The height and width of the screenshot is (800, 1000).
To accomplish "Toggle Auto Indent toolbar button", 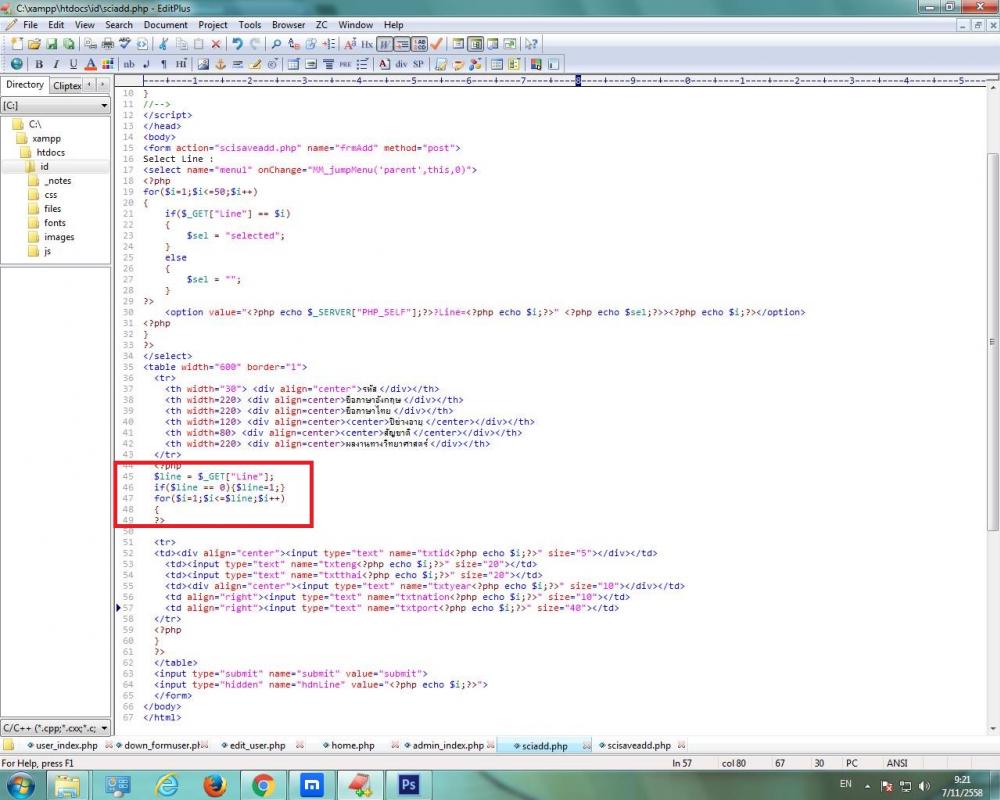I will [x=402, y=44].
